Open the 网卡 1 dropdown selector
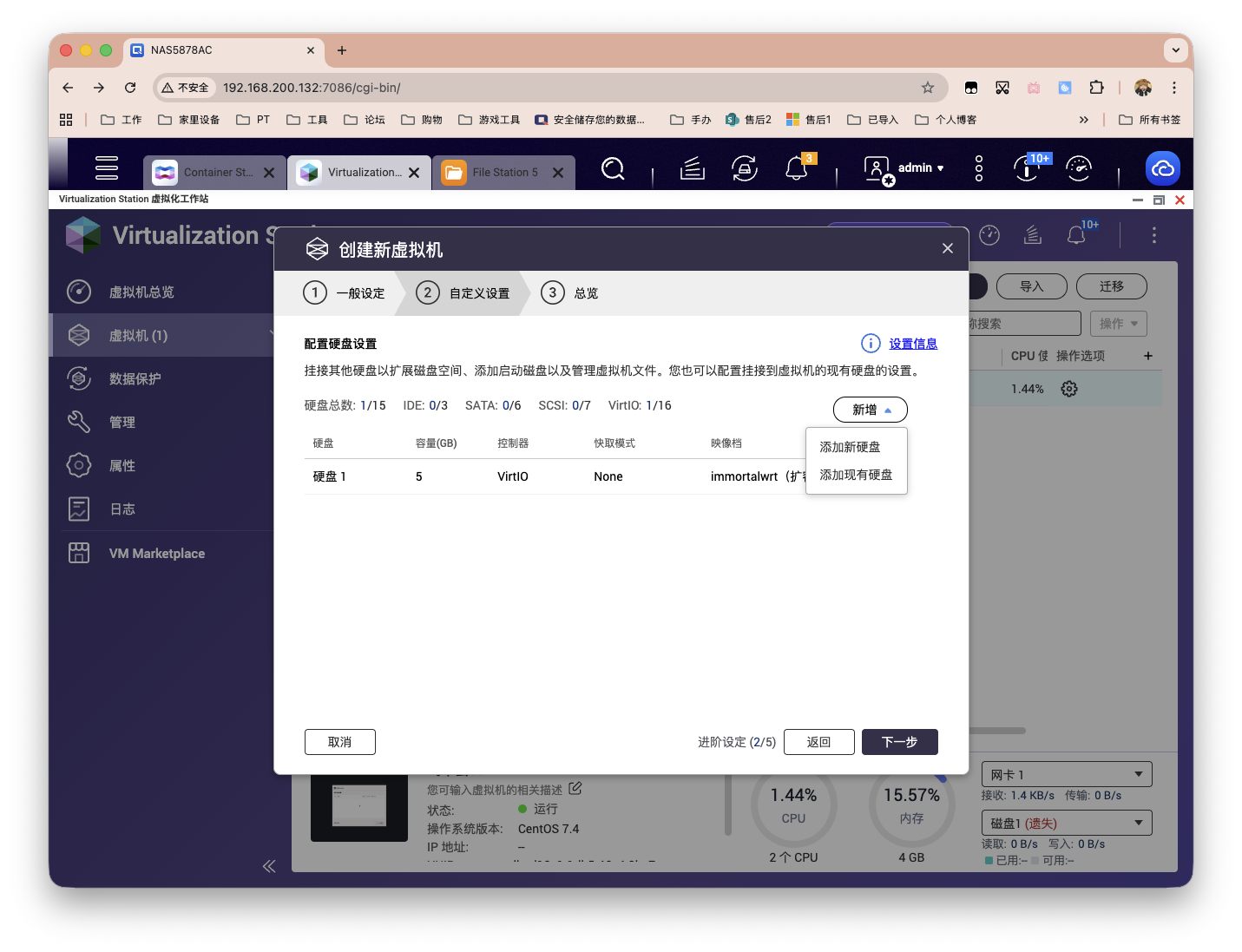The image size is (1242, 952). [x=1066, y=773]
